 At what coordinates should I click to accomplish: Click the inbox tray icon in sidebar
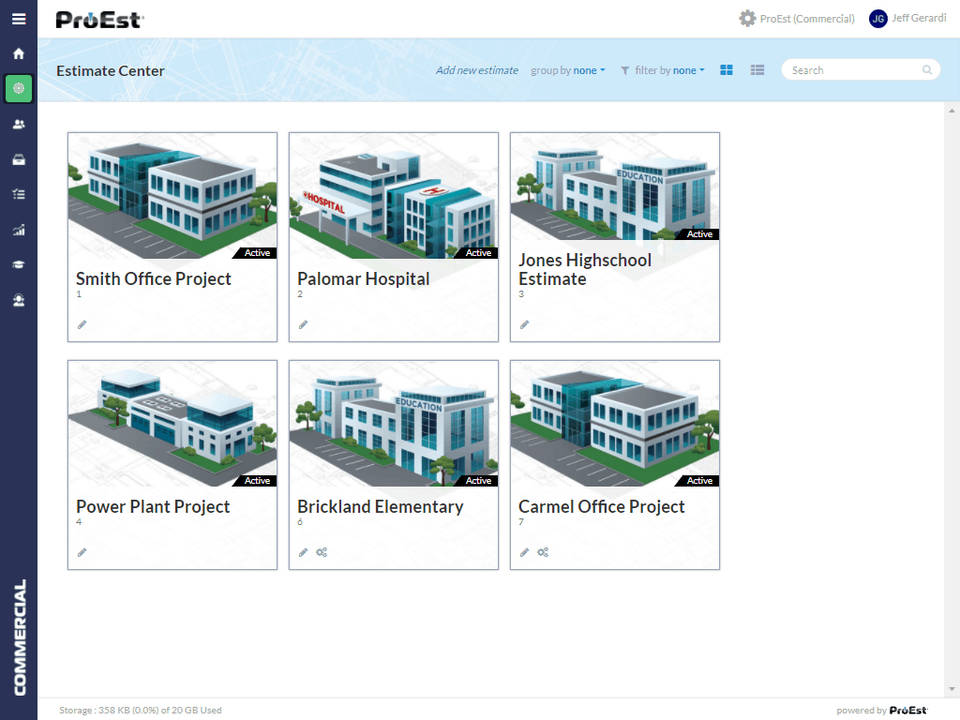click(x=18, y=159)
